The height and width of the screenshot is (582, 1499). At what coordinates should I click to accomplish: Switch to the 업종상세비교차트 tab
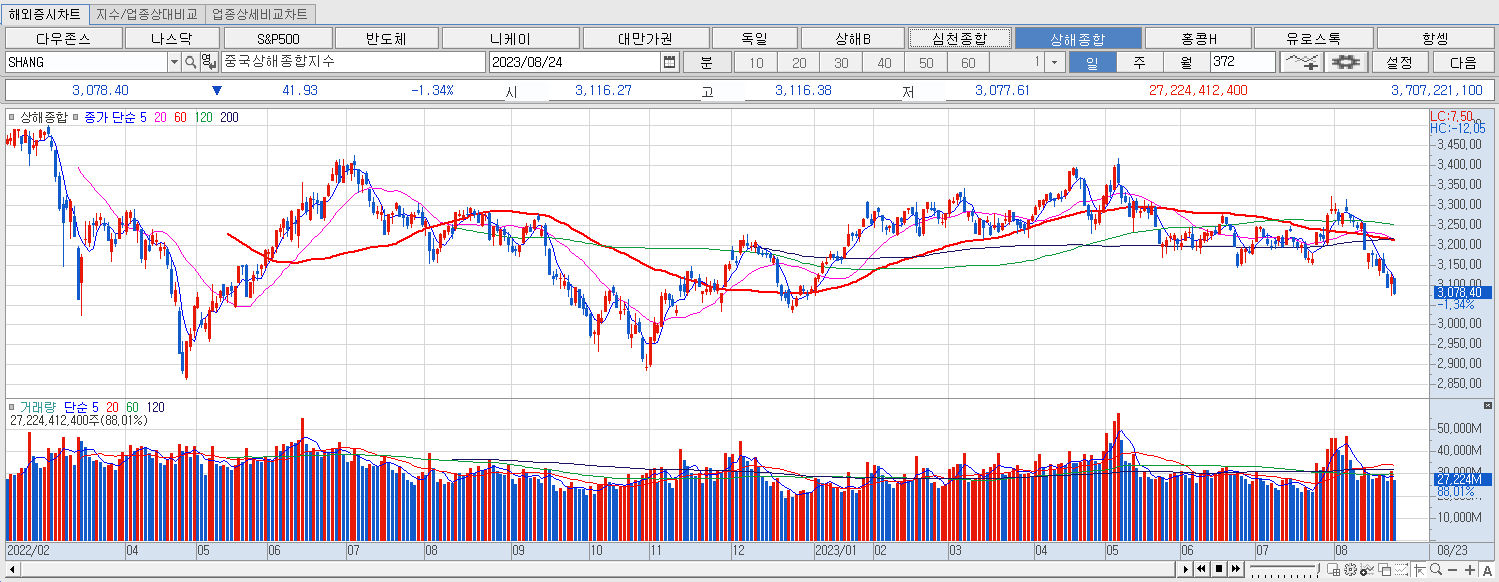coord(258,14)
